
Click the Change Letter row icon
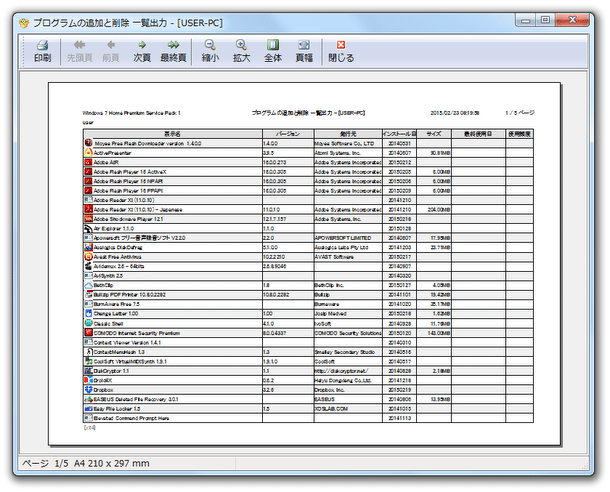tap(88, 313)
